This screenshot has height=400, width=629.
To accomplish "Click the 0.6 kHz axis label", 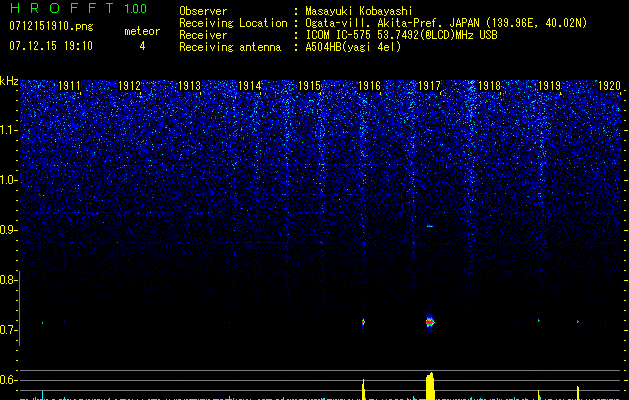I will tap(8, 380).
